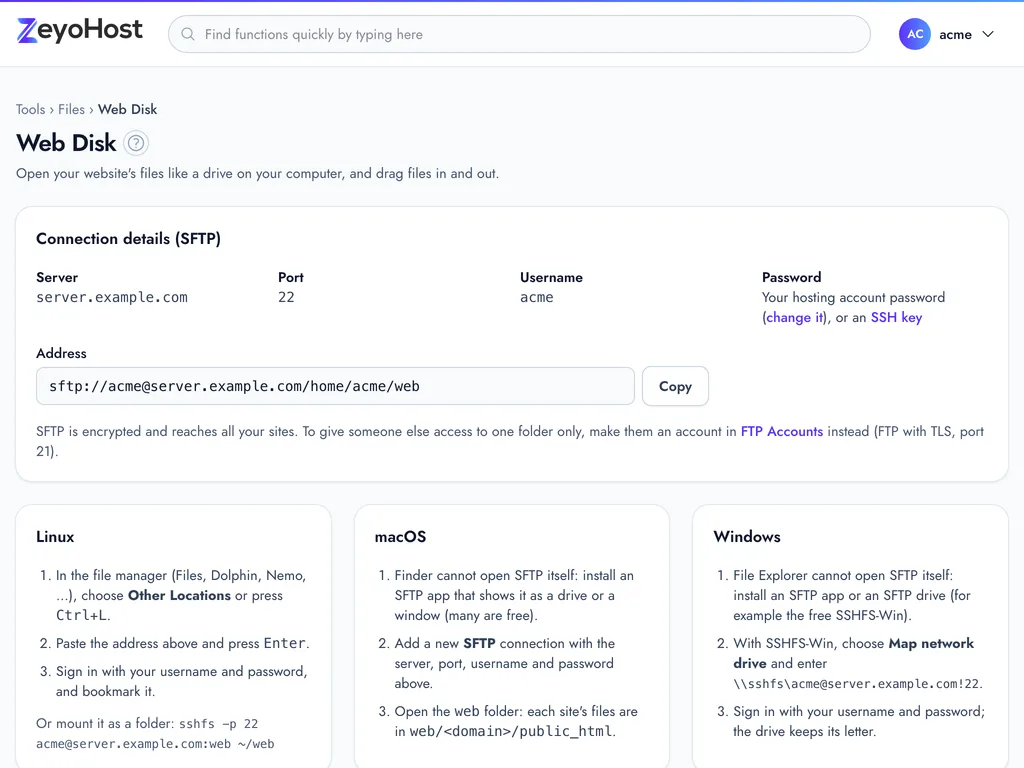Open the Web Disk help icon
1024x768 pixels.
click(136, 143)
